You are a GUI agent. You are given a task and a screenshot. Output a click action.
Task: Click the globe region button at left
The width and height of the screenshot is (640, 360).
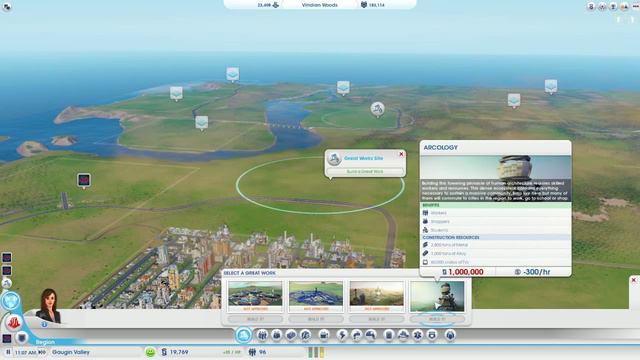(x=10, y=301)
